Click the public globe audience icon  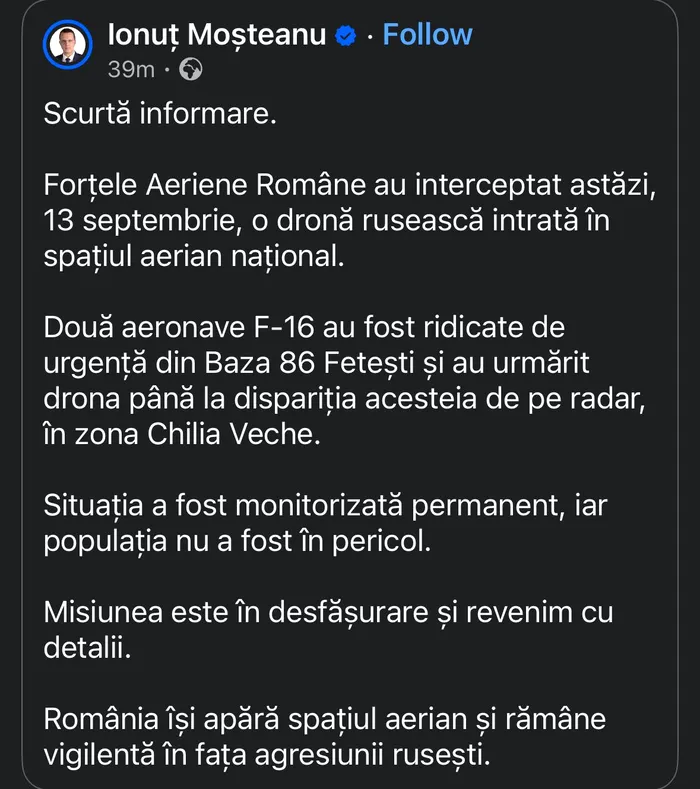(x=190, y=70)
